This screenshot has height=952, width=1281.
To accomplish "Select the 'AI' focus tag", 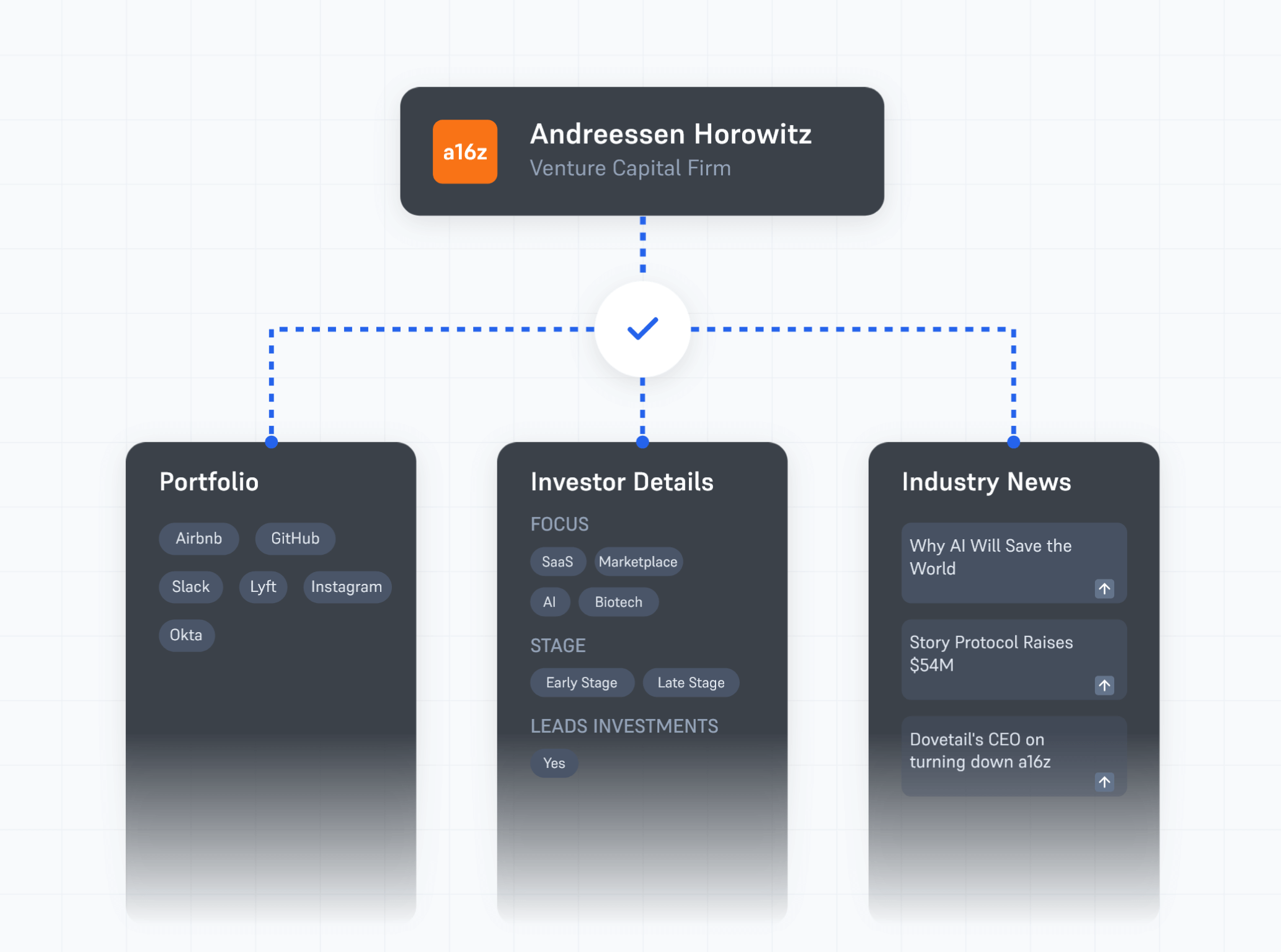I will coord(549,601).
